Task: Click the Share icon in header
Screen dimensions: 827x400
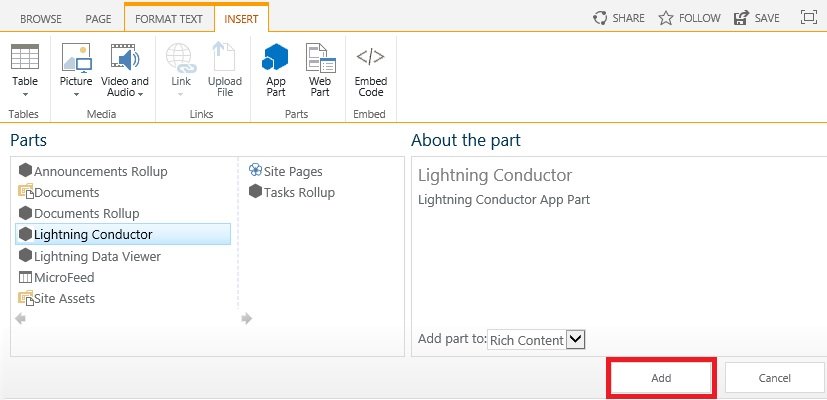Action: click(600, 18)
